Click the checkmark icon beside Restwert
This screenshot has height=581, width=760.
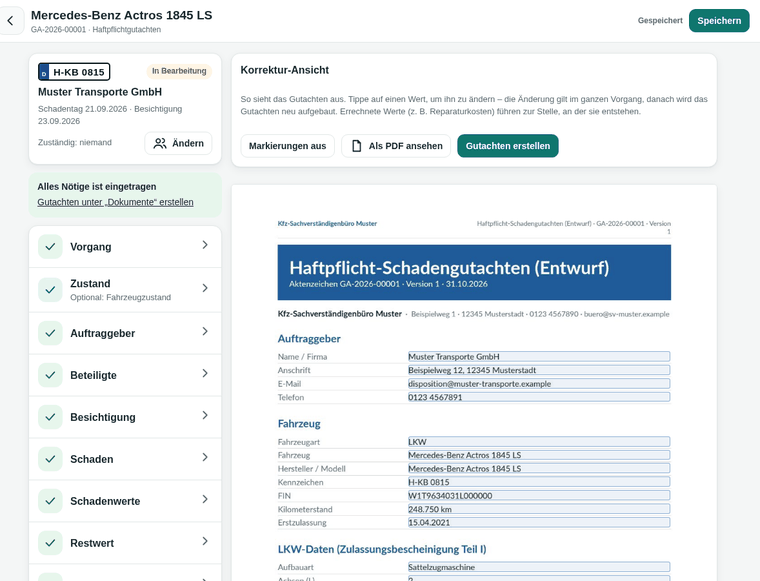pos(50,543)
